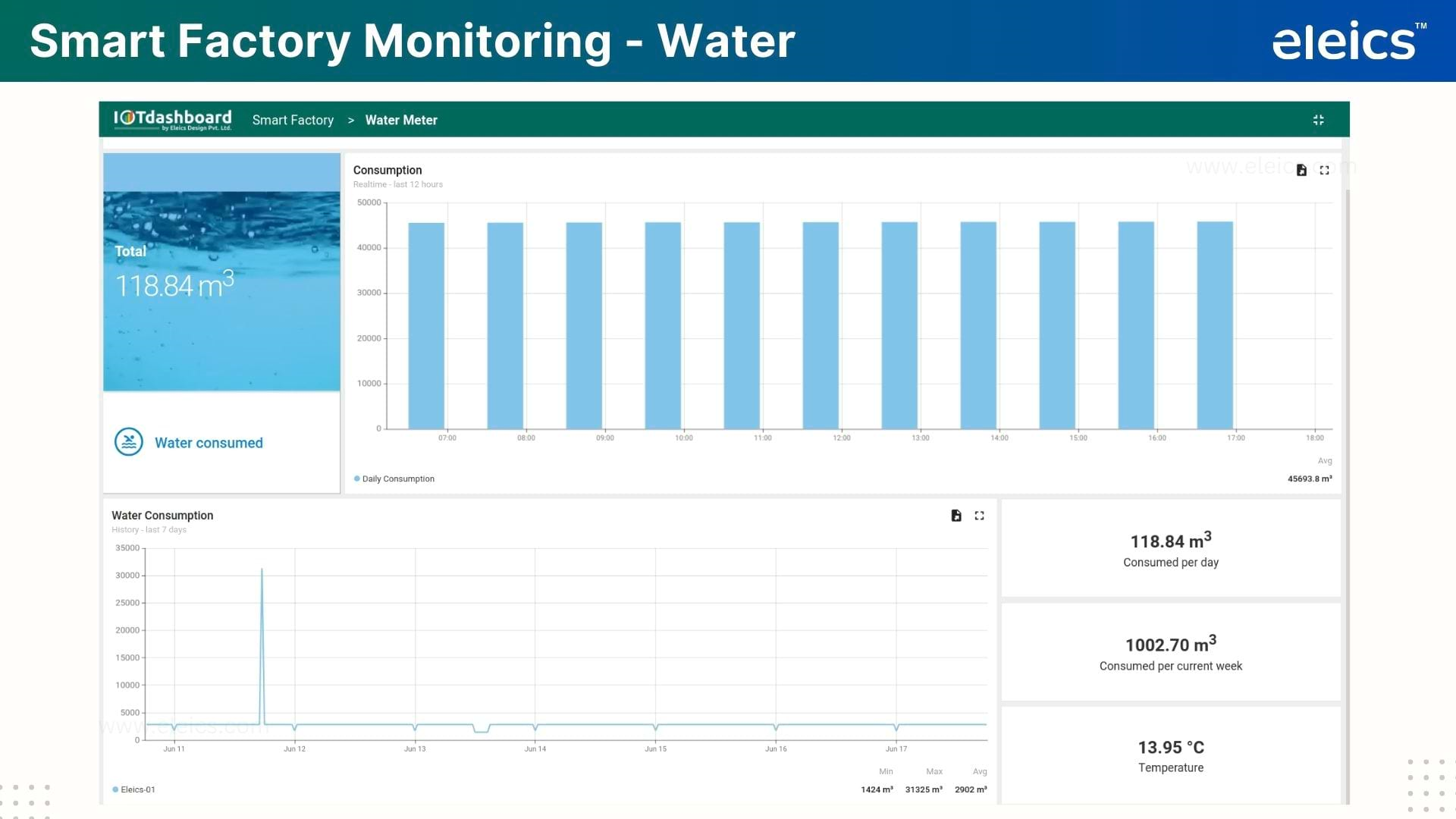The image size is (1456, 819).
Task: Click the '118.84 m3 Consumed per day' card
Action: [1171, 548]
